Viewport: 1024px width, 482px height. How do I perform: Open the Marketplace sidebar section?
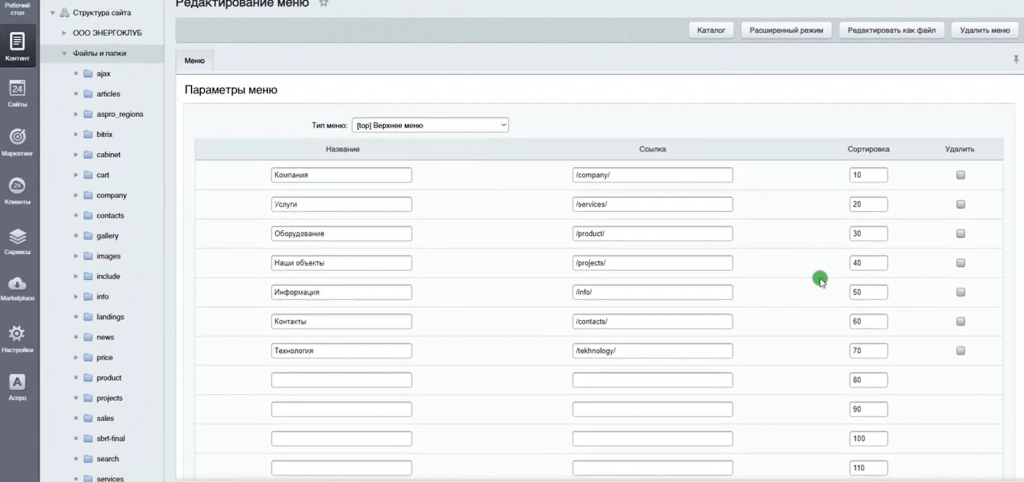(x=17, y=288)
